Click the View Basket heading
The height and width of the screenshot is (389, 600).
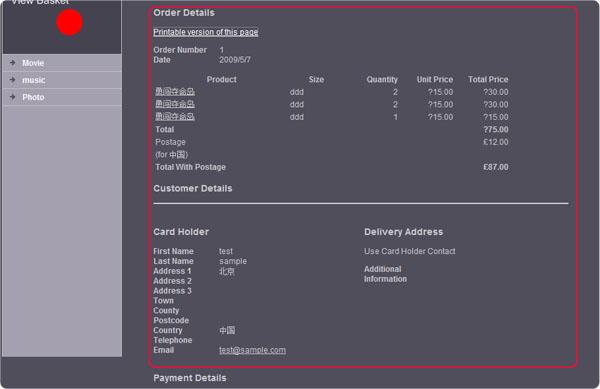40,2
